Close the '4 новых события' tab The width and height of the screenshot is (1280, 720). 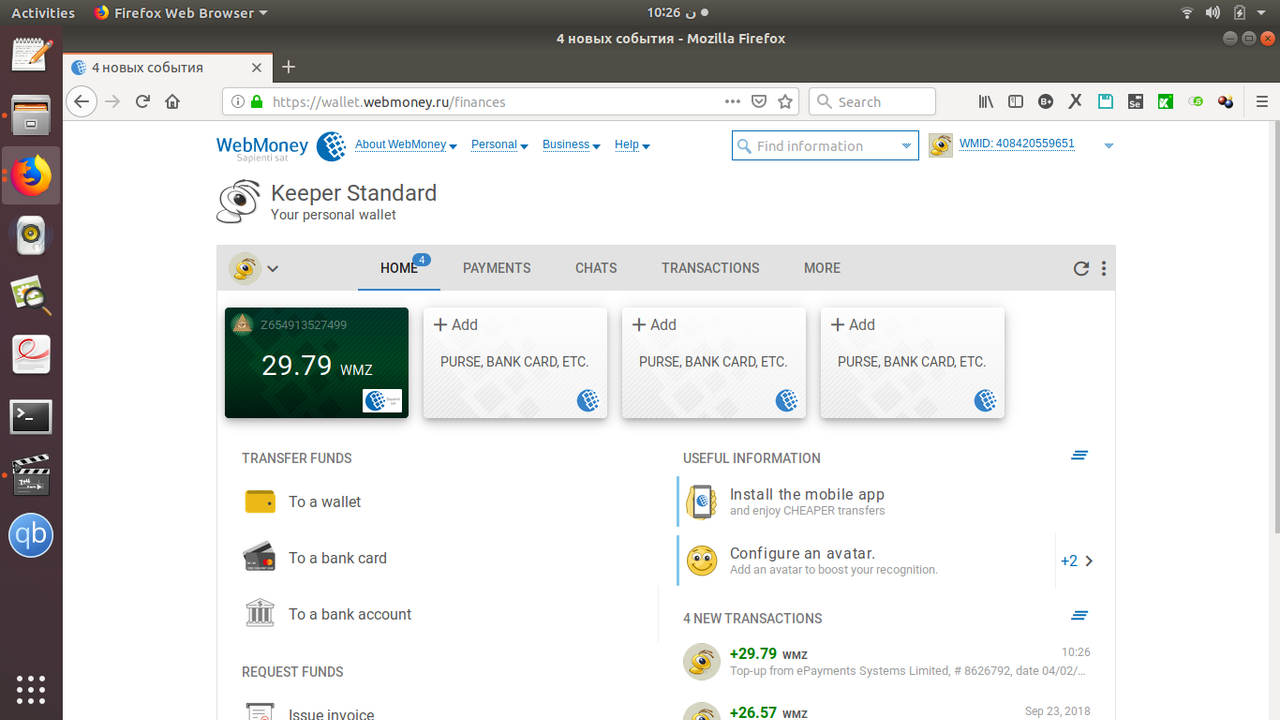tap(257, 68)
